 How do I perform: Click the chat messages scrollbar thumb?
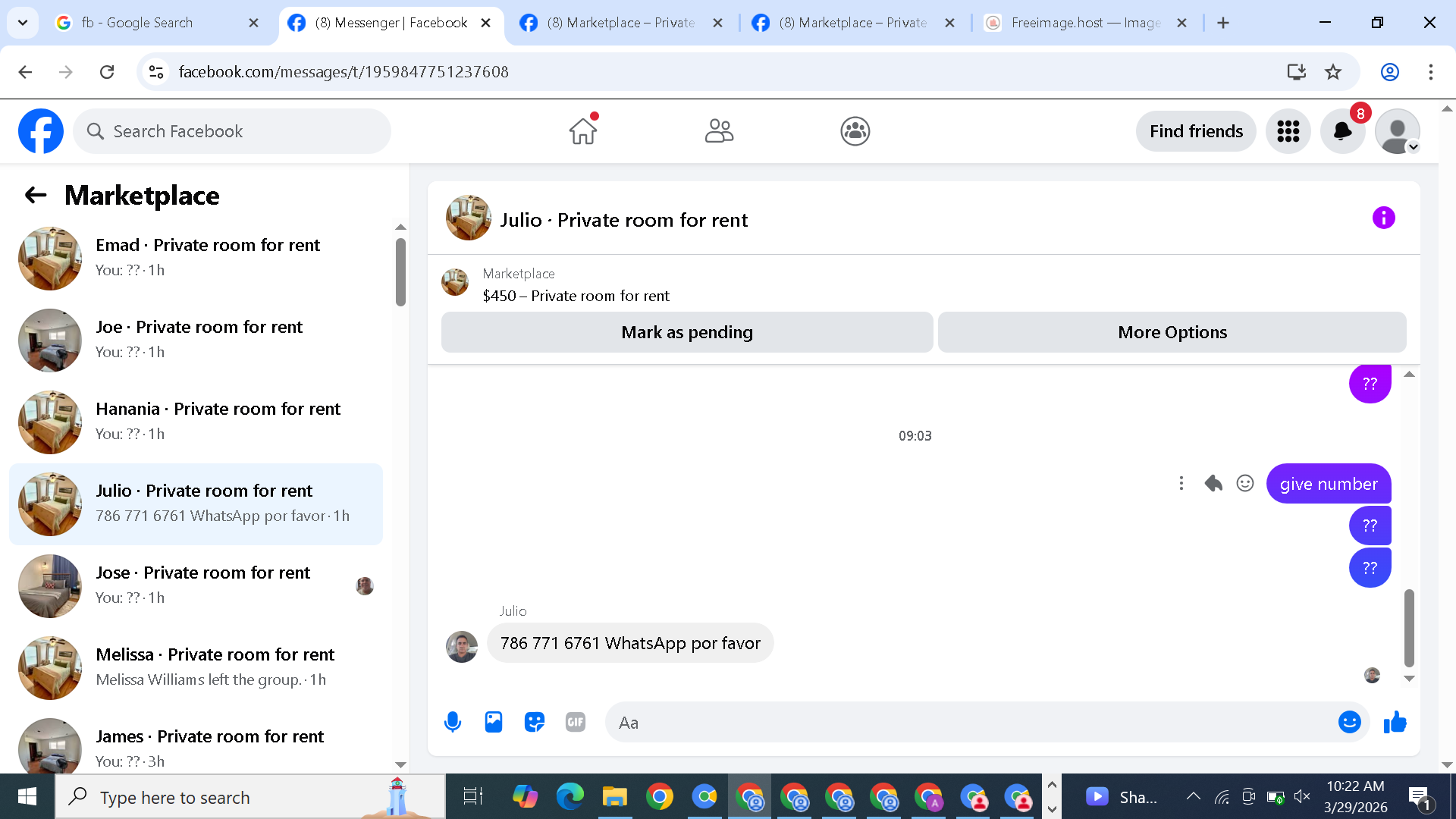[x=1409, y=628]
